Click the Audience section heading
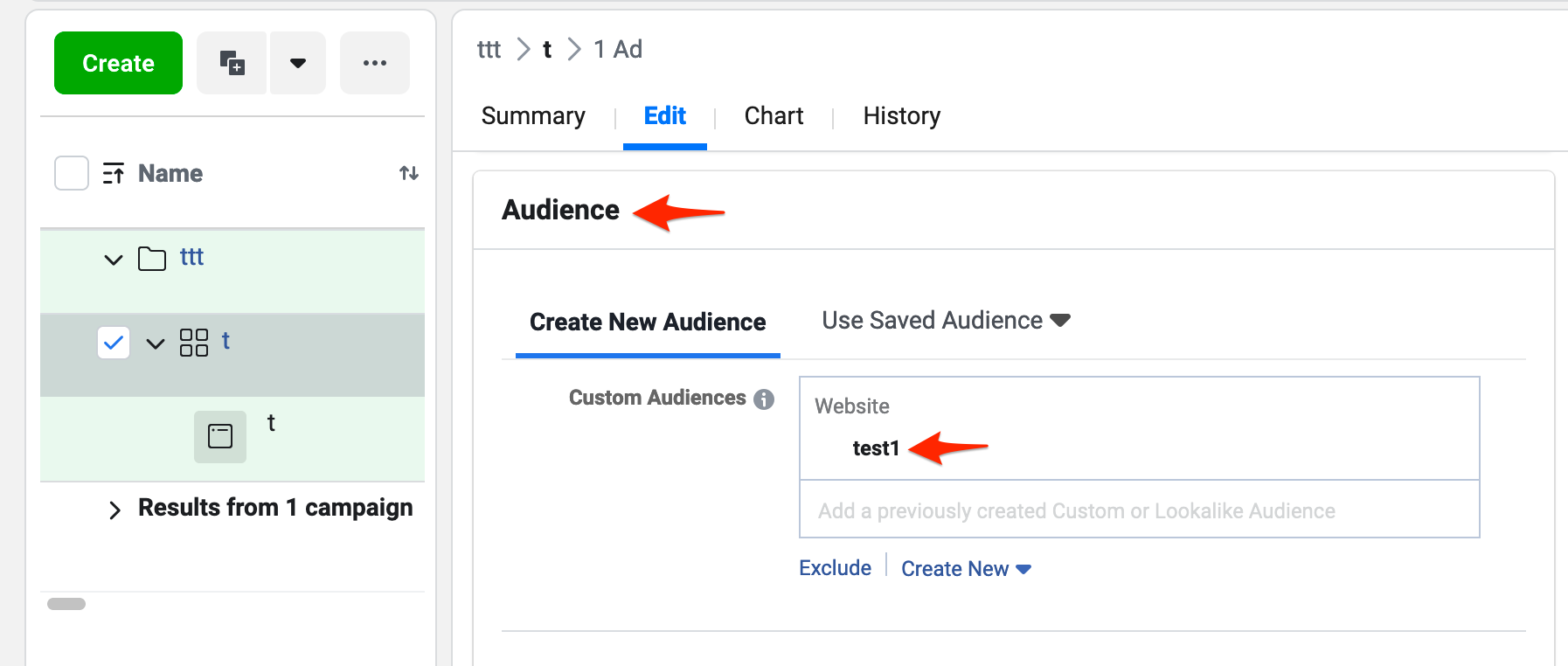The width and height of the screenshot is (1568, 666). (560, 210)
